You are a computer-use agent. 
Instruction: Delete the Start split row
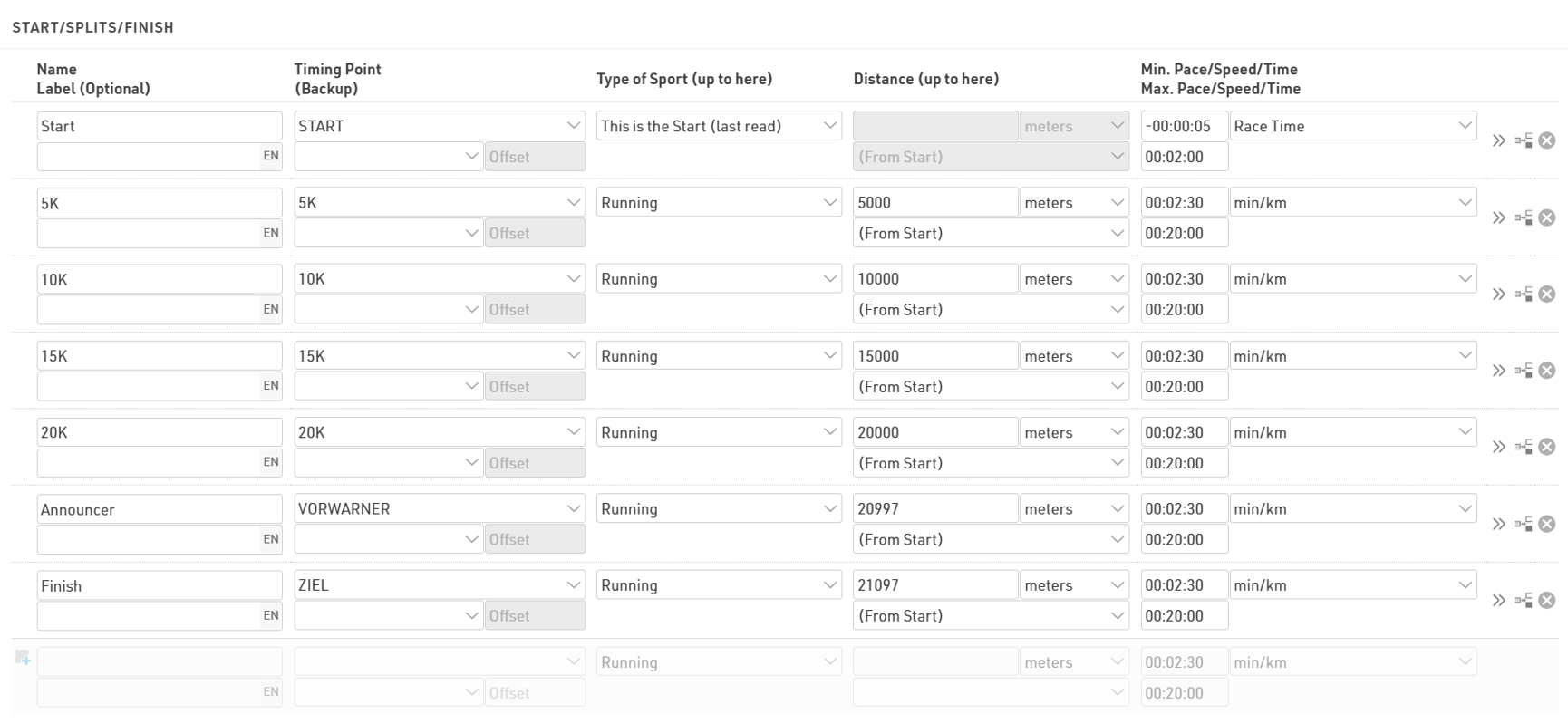coord(1547,140)
